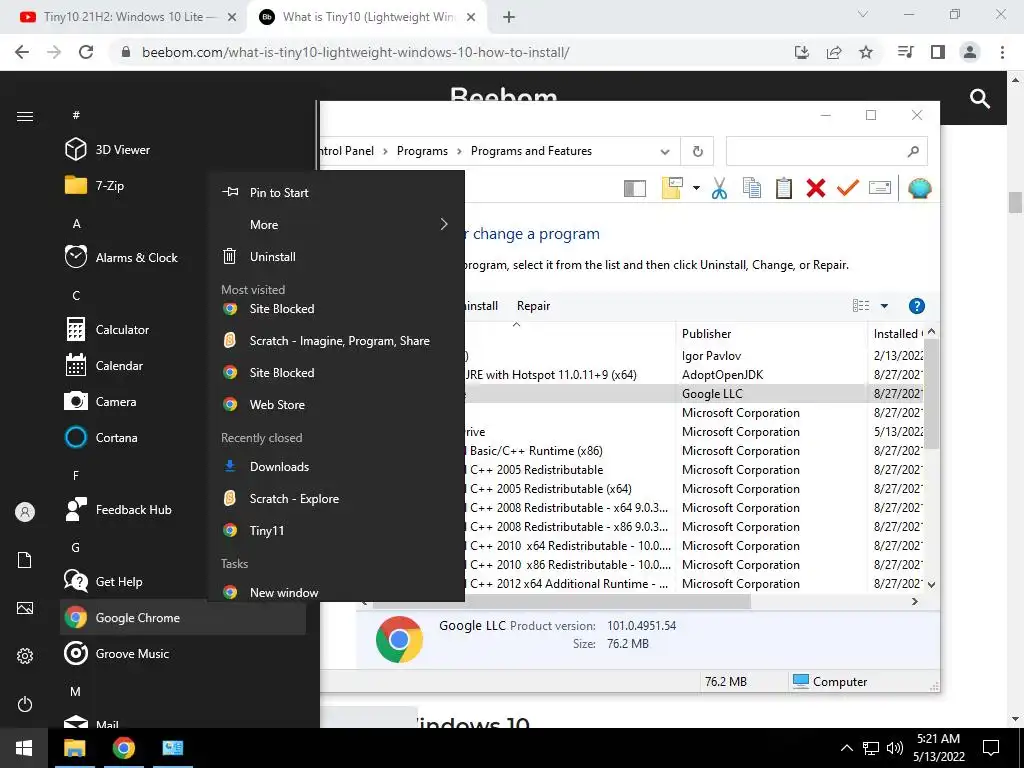Screen dimensions: 1024x768
Task: Expand the Start hamburger menu
Action: [25, 116]
